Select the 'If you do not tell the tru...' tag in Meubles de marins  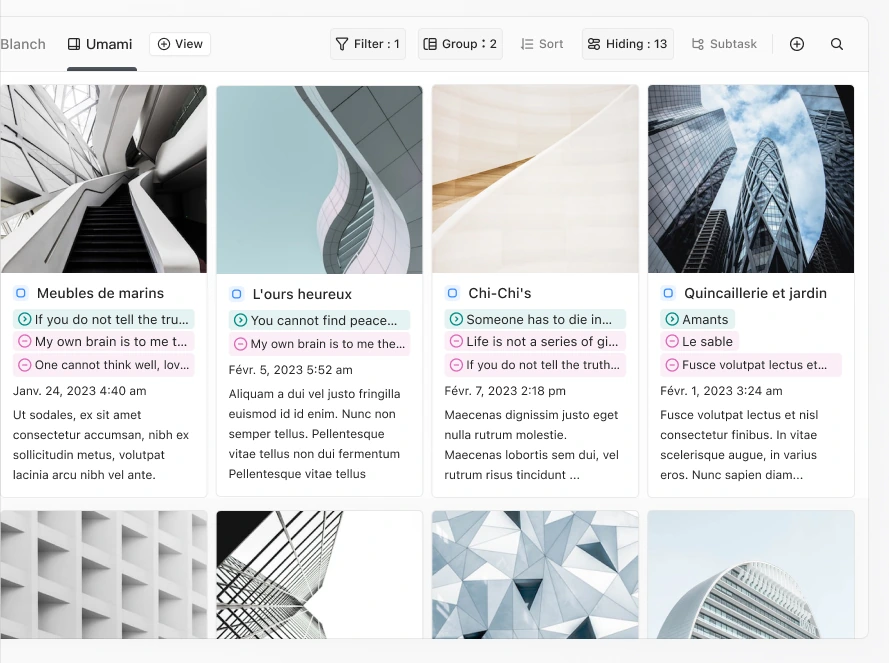tap(104, 319)
